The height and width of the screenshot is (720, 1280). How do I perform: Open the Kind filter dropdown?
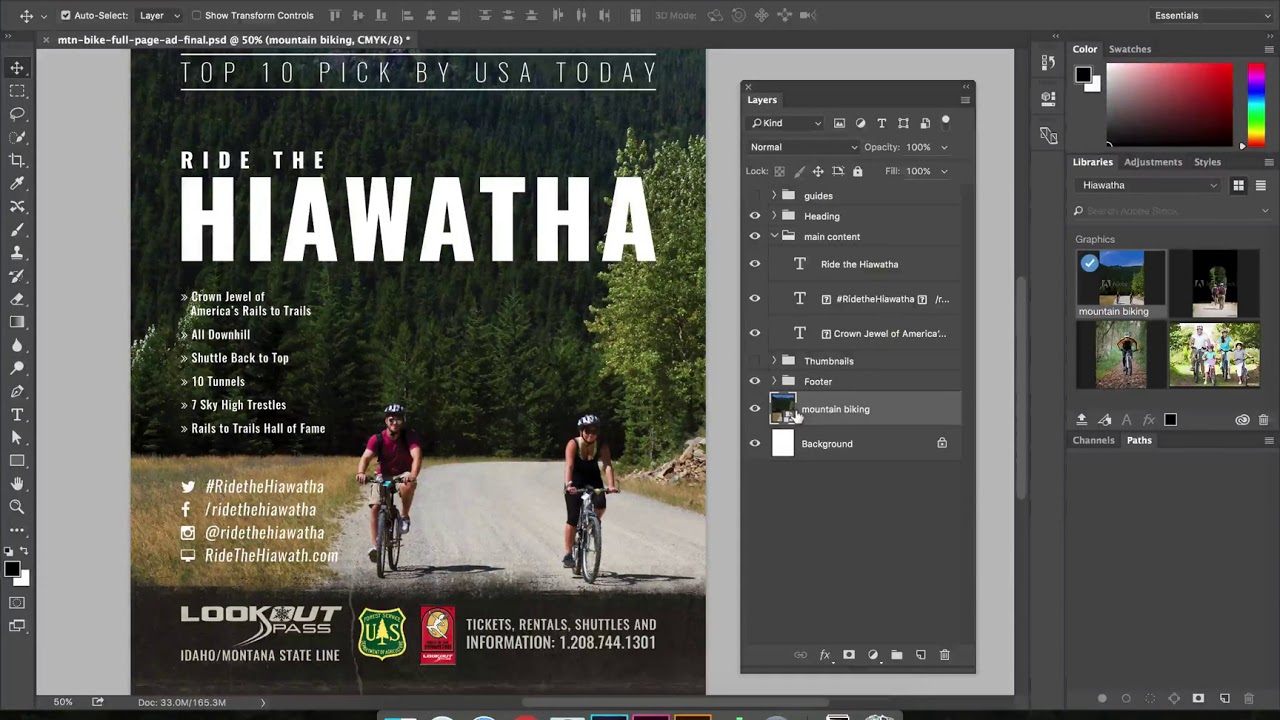[x=786, y=123]
